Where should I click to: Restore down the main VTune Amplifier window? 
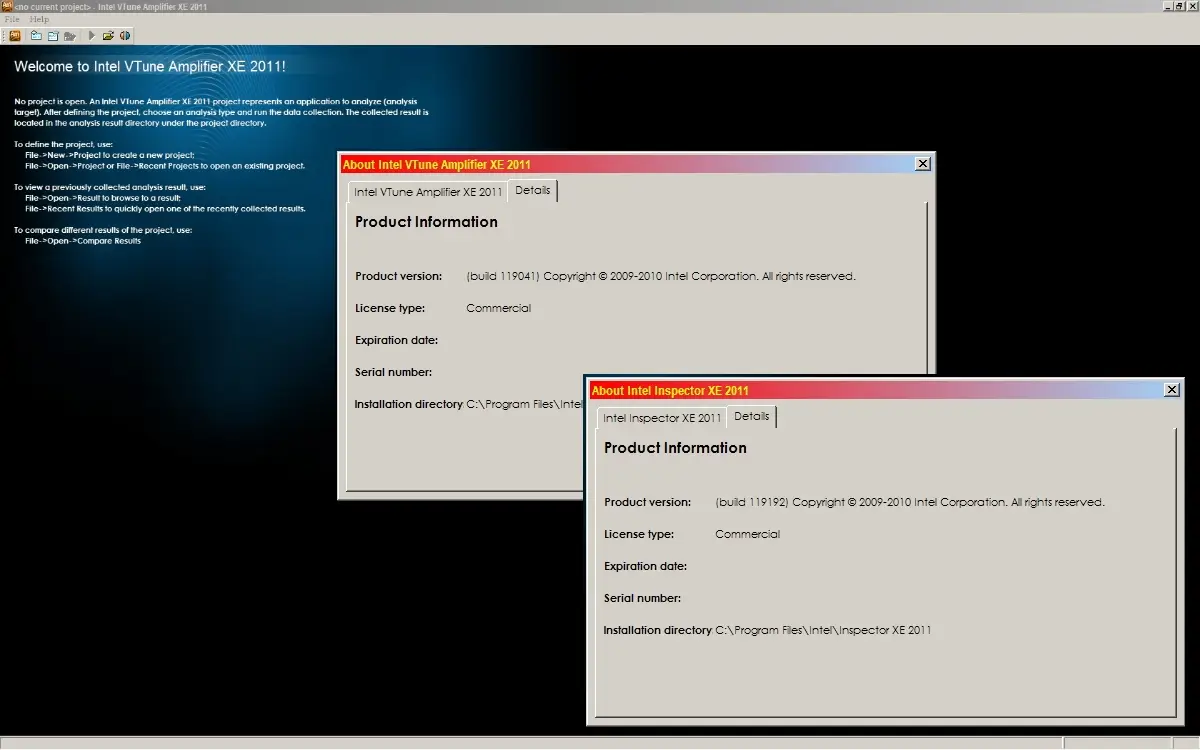[x=1179, y=6]
